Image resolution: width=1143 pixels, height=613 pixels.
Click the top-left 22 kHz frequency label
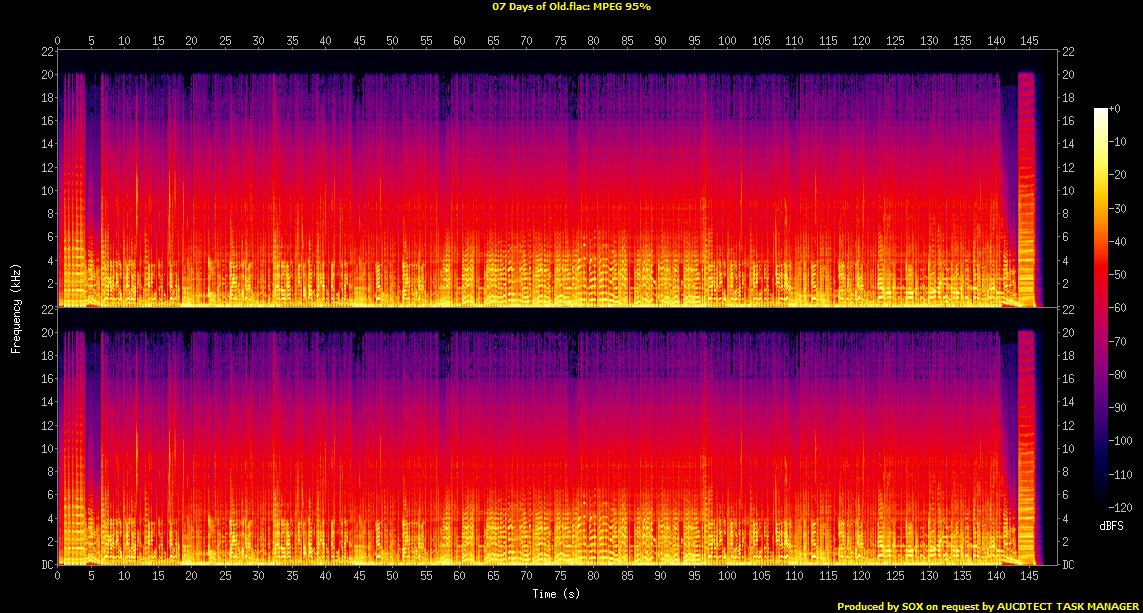47,51
